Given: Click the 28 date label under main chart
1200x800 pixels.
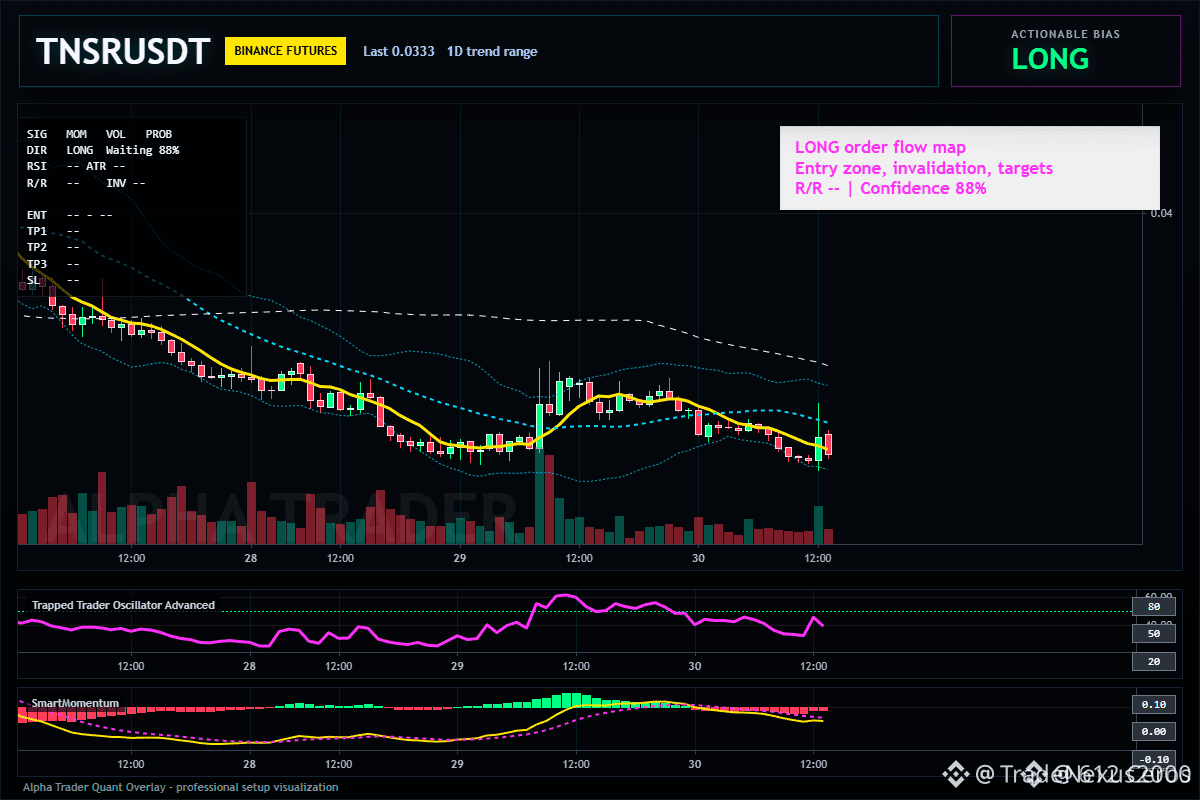Looking at the screenshot, I should click(250, 557).
